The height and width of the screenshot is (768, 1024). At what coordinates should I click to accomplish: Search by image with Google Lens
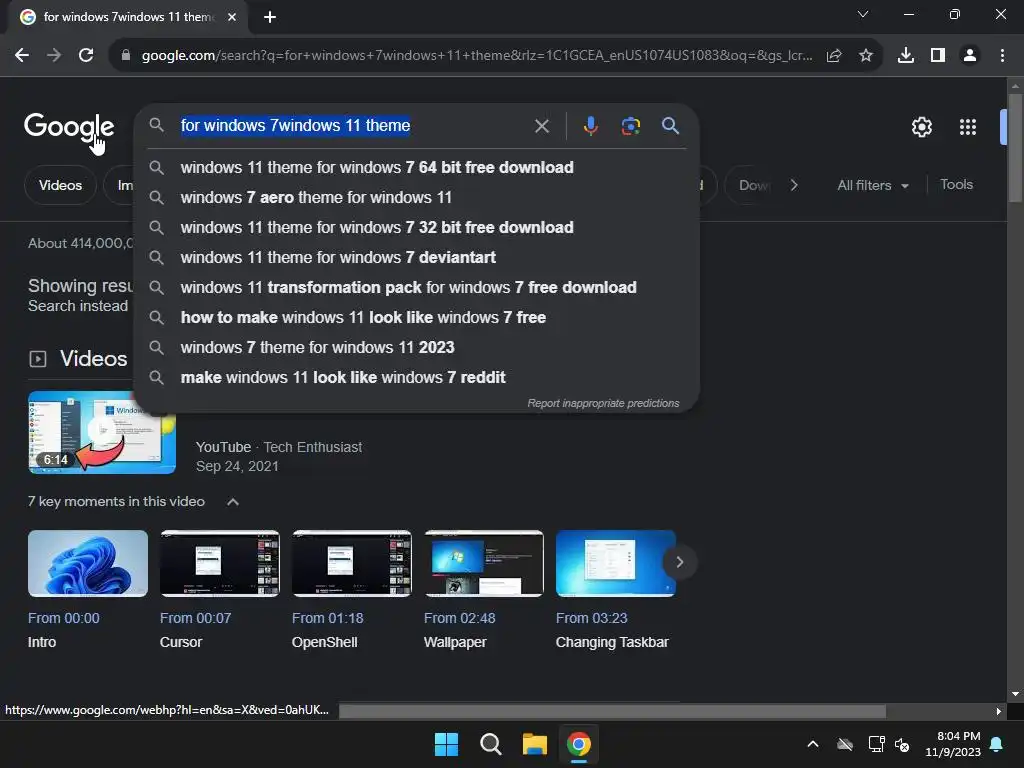click(631, 126)
